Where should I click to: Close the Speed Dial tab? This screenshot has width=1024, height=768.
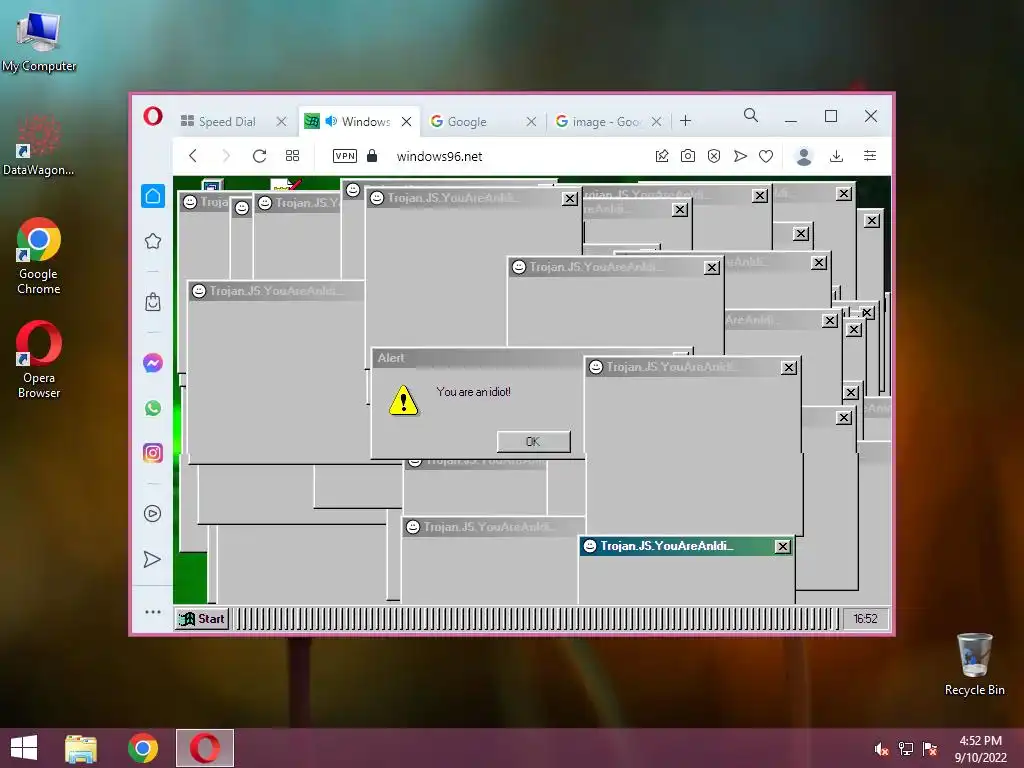(281, 121)
